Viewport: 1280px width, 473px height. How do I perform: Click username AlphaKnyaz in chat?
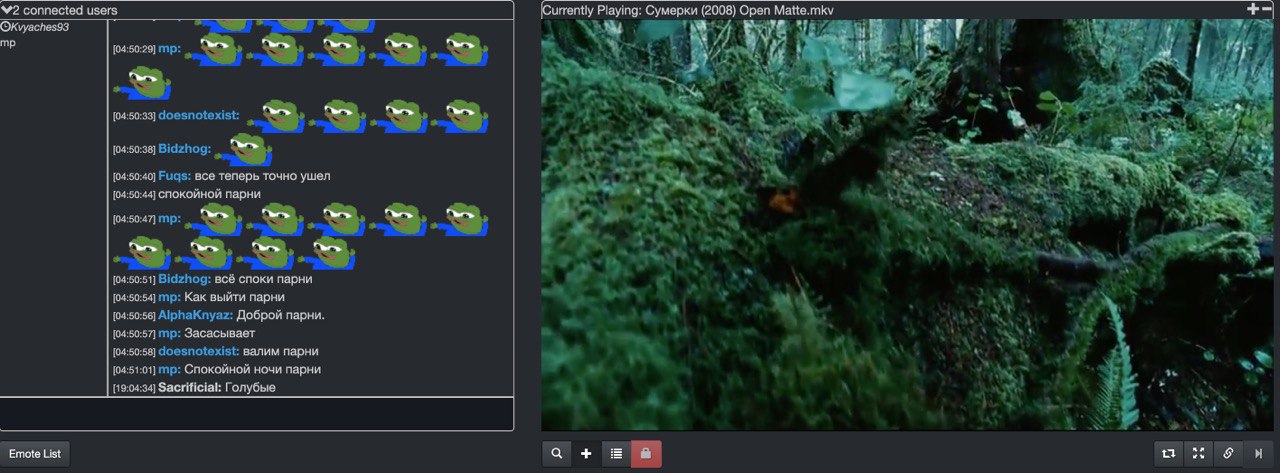[x=196, y=315]
